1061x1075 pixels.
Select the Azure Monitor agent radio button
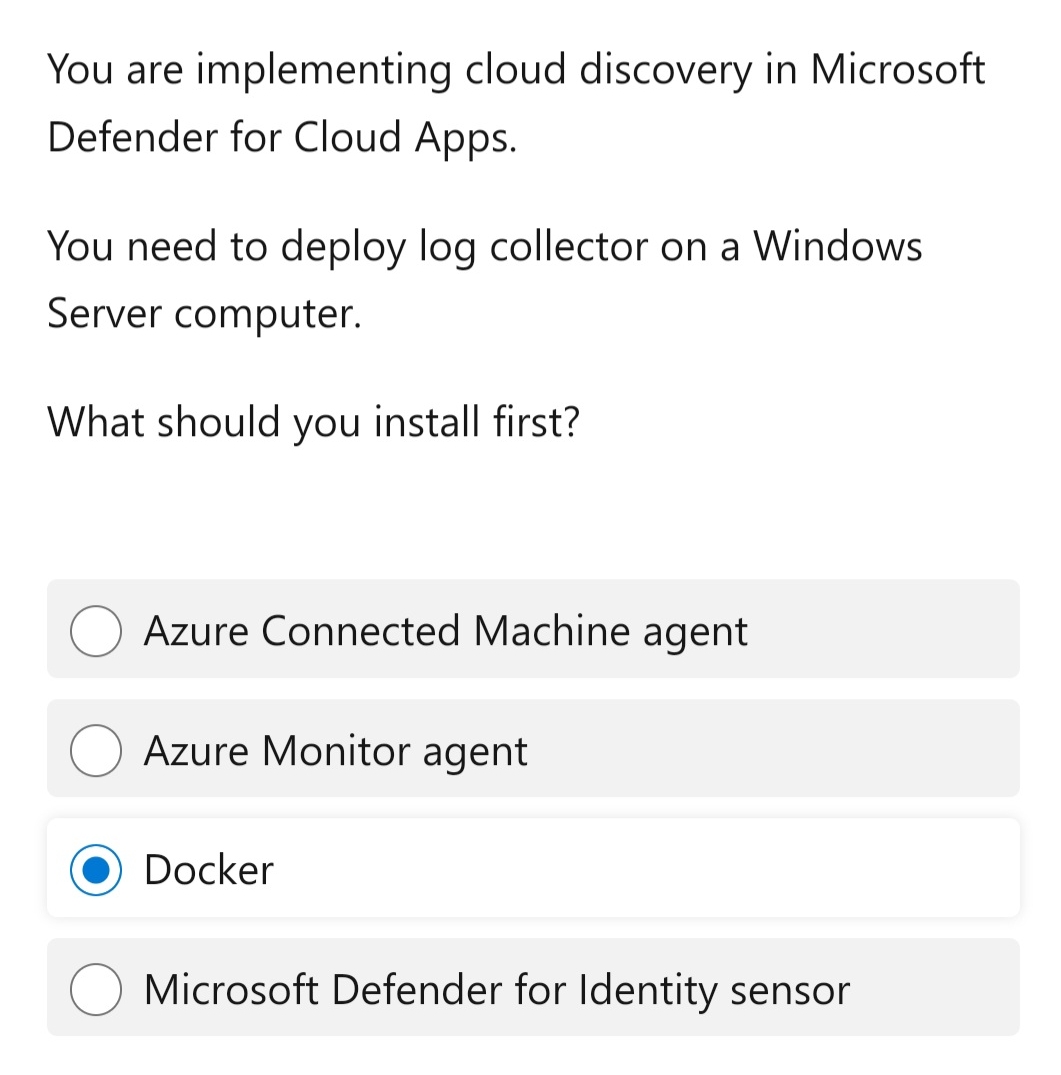point(95,750)
